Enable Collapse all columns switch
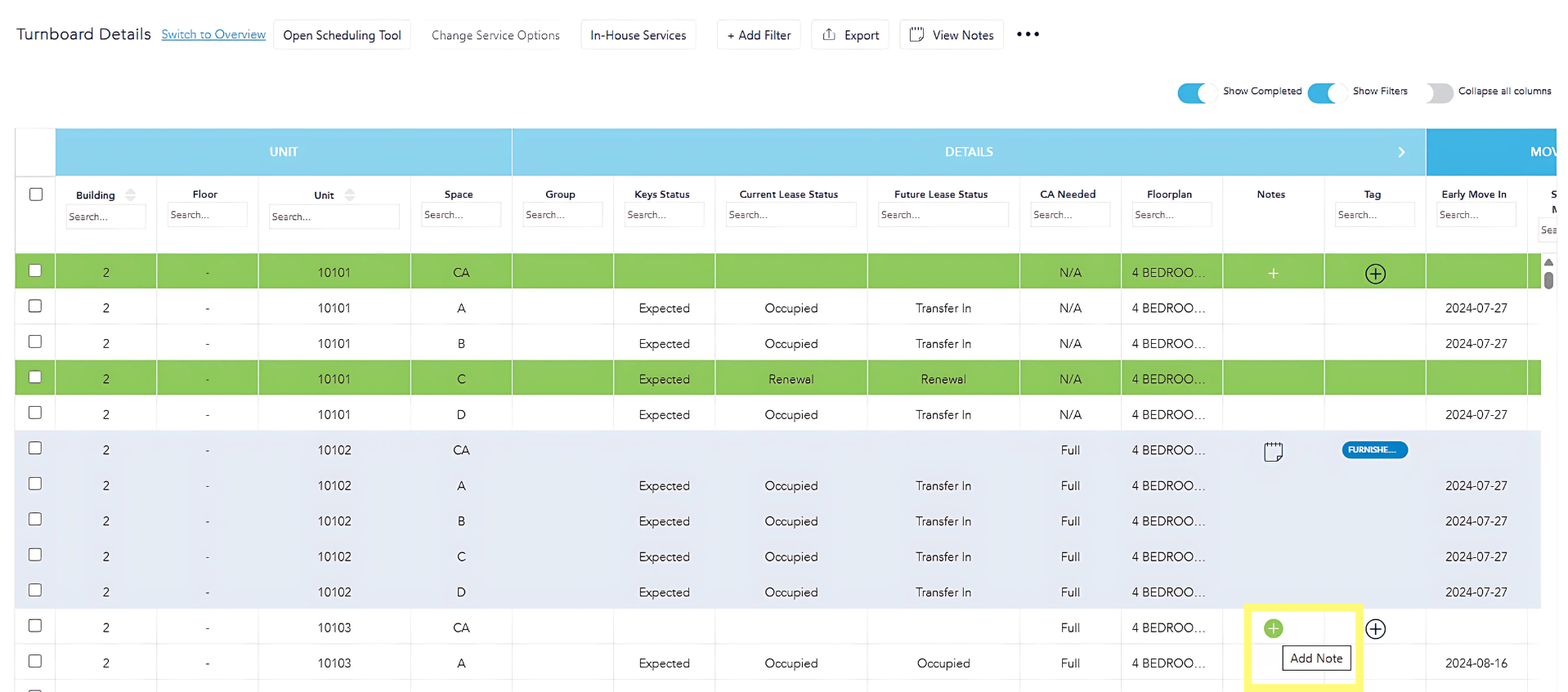The height and width of the screenshot is (692, 1568). click(1439, 92)
